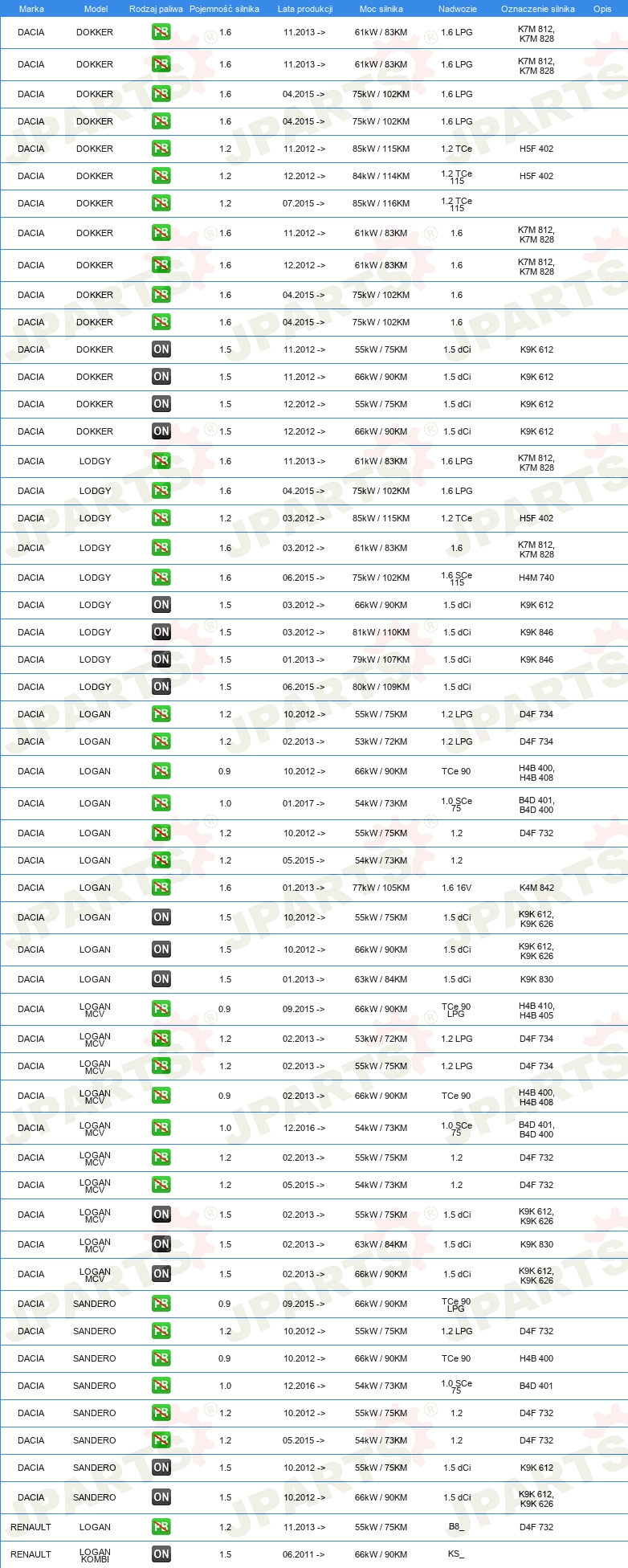Click 'H4B 410, H4B 405' engine code cell

point(536,1011)
